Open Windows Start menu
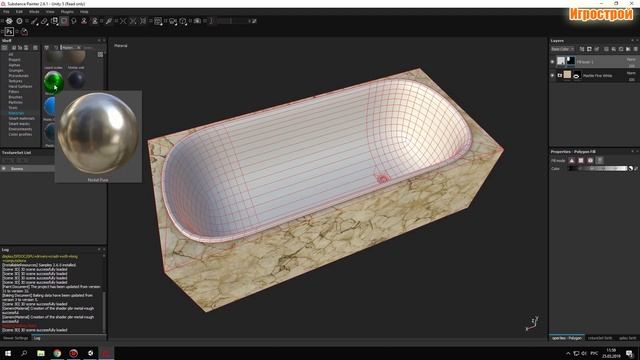640x360 pixels. click(8, 353)
